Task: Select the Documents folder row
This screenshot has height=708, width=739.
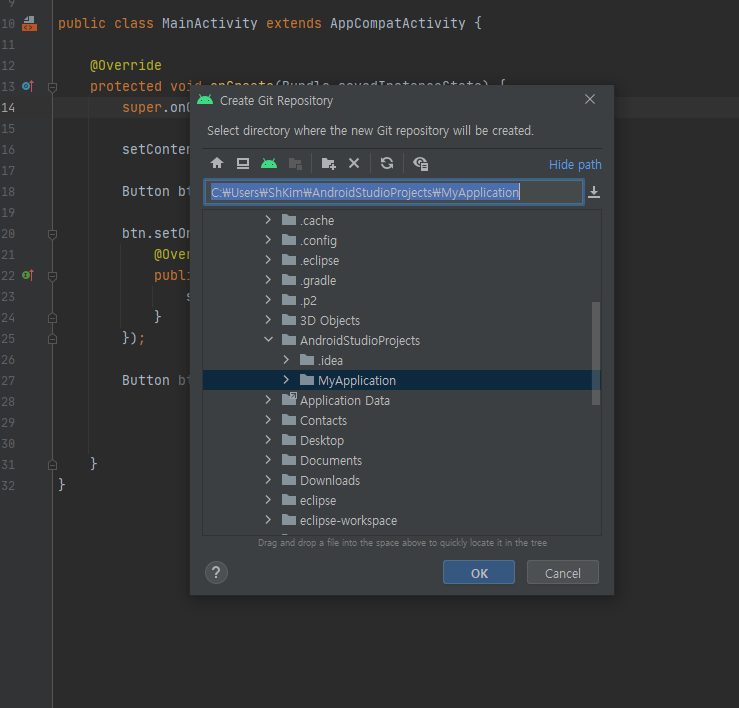Action: pyautogui.click(x=402, y=460)
